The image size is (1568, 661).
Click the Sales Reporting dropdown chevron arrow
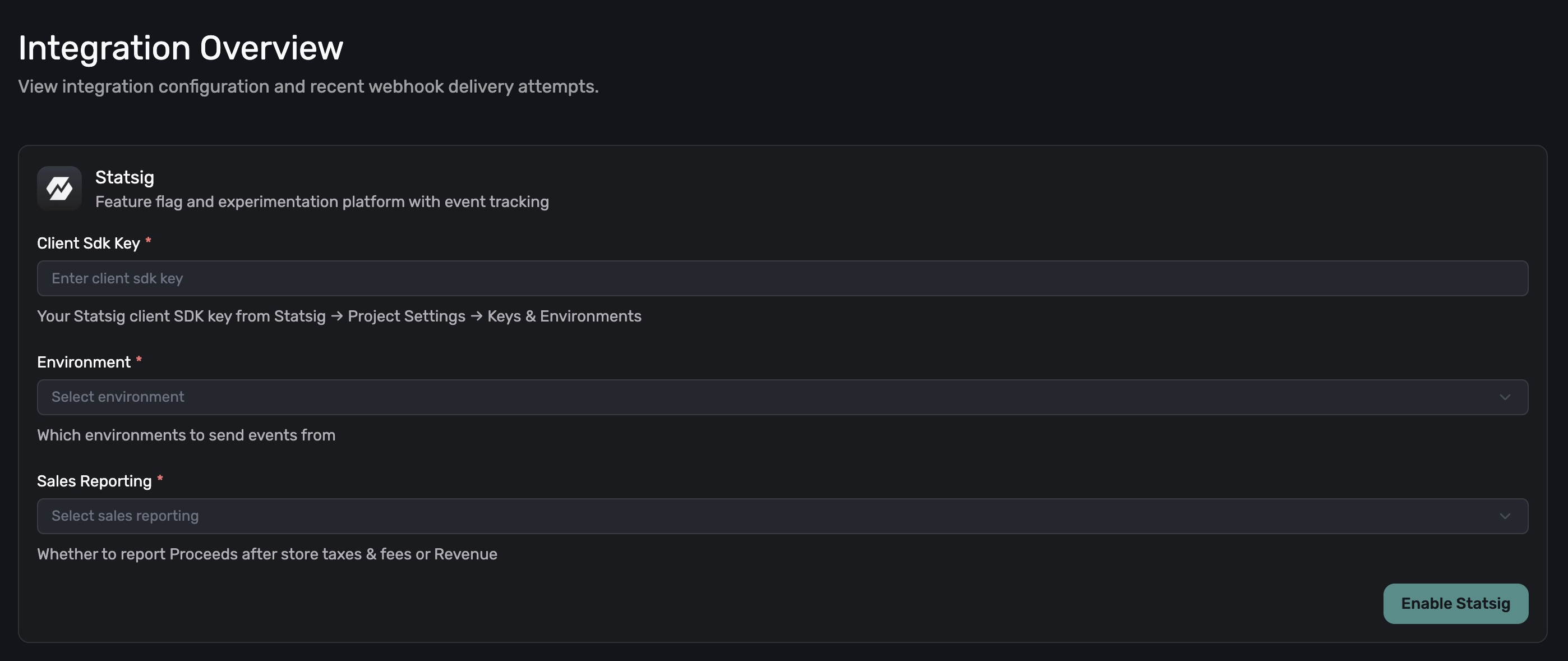click(x=1505, y=516)
